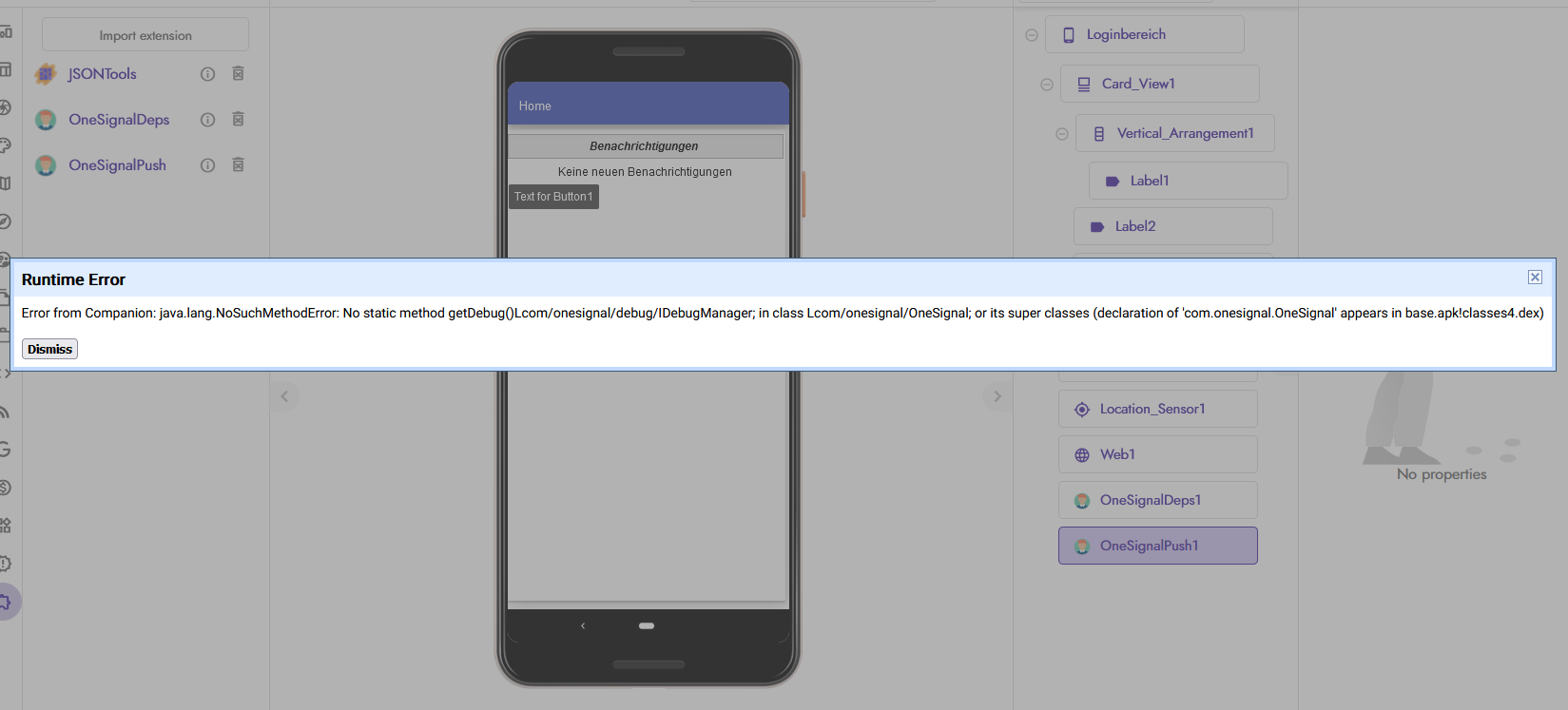1568x710 pixels.
Task: Select Web1 in component tree
Action: (x=1158, y=454)
